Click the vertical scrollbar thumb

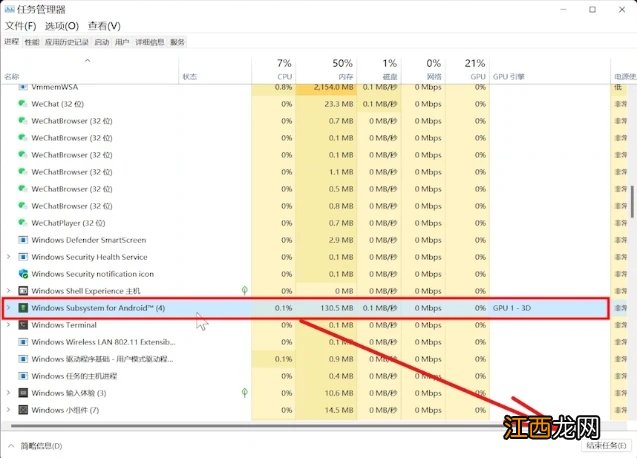[x=633, y=202]
